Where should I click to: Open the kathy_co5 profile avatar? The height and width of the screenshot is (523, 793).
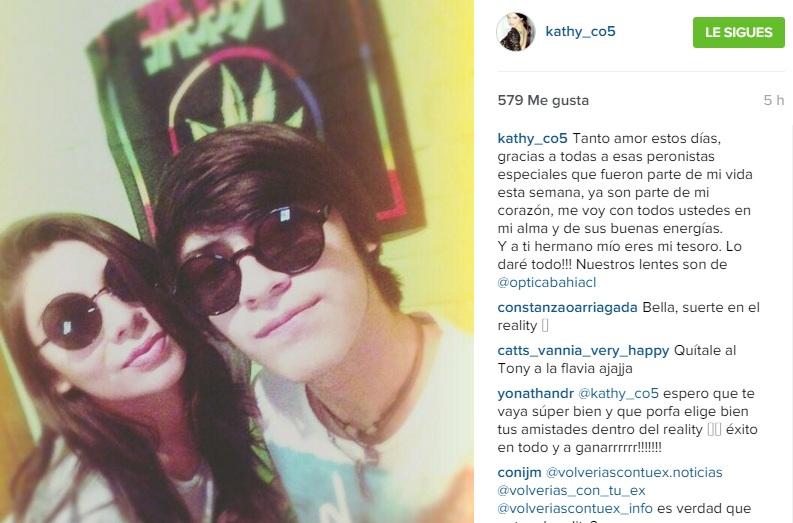[x=516, y=32]
